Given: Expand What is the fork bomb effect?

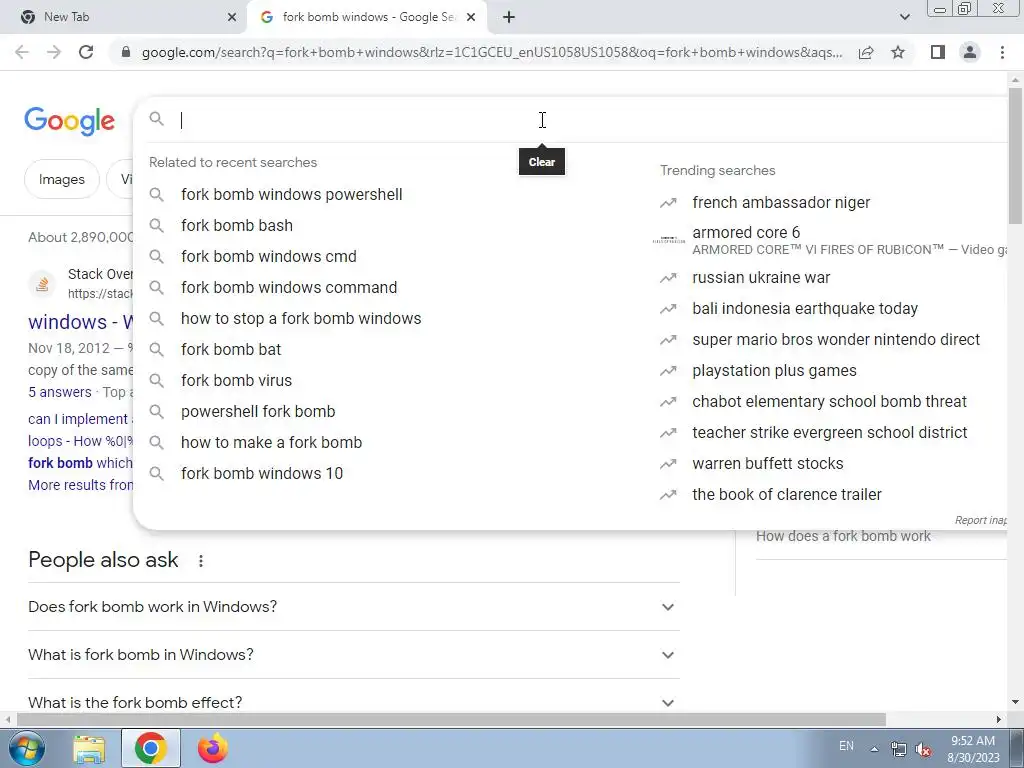Looking at the screenshot, I should tap(353, 702).
